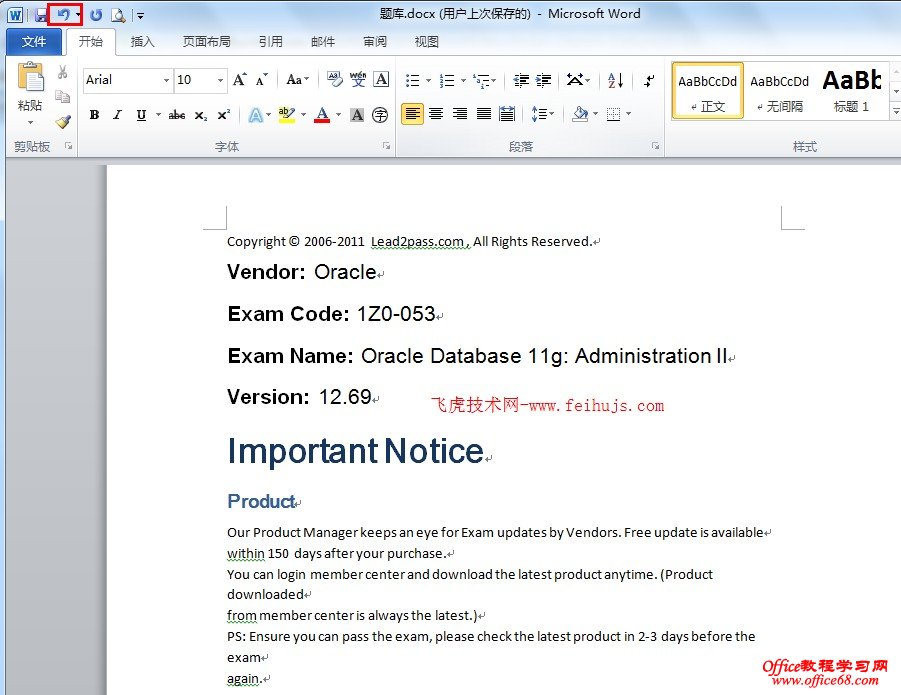Image resolution: width=901 pixels, height=695 pixels.
Task: Apply yellow text highlight color
Action: tap(286, 115)
